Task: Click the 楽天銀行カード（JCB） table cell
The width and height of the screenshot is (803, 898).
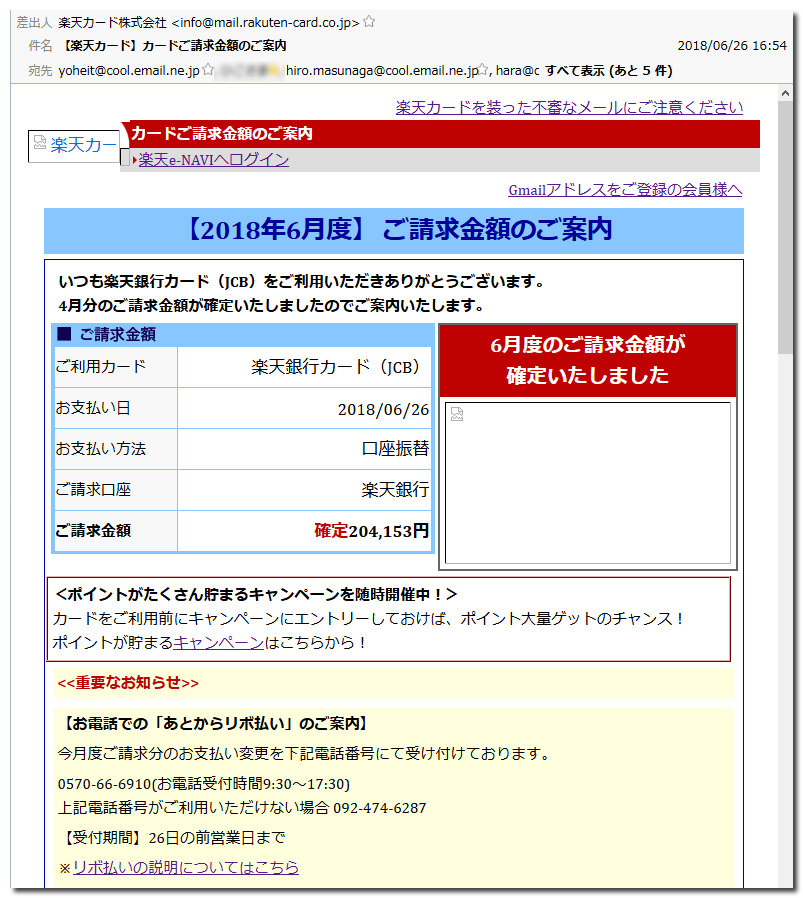Action: point(304,367)
